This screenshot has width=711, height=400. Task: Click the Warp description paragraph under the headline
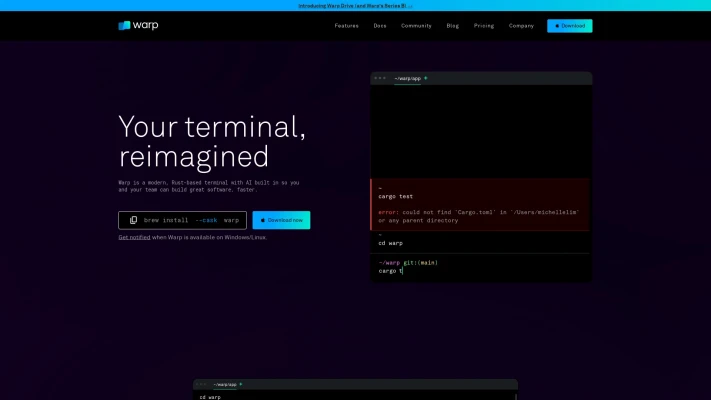click(x=209, y=186)
